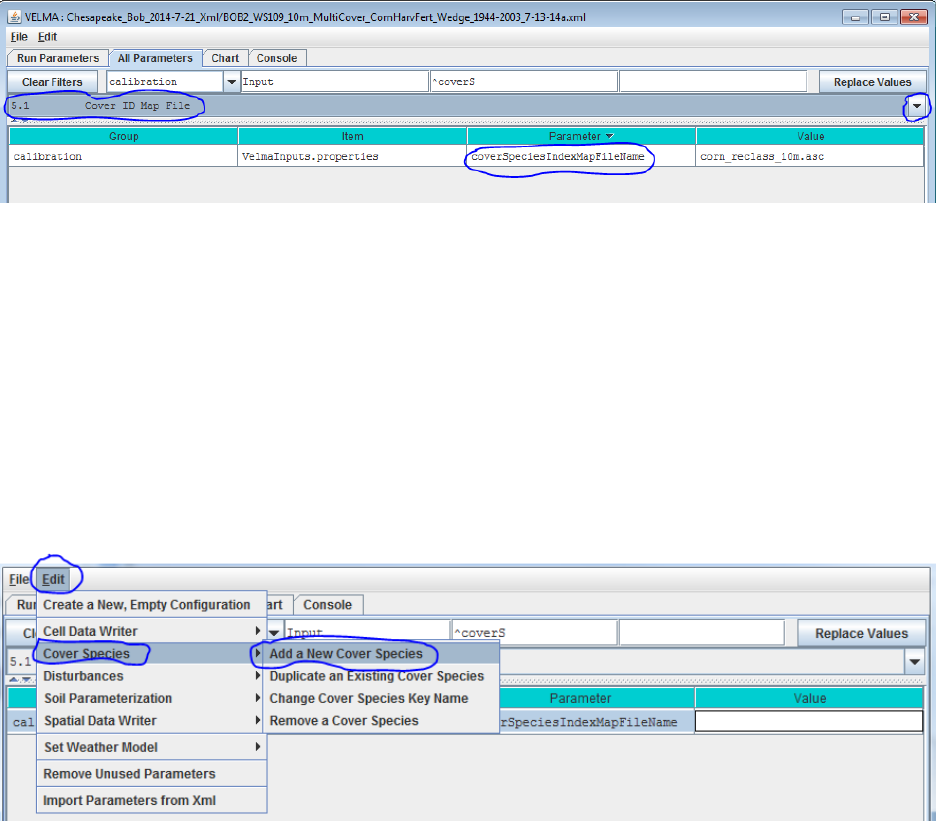
Task: Minimize the VELMA window
Action: point(855,17)
